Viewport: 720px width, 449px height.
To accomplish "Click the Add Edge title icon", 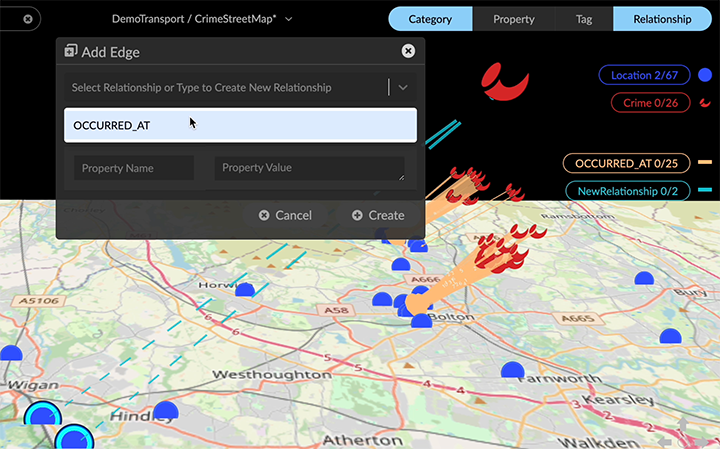I will [x=71, y=51].
